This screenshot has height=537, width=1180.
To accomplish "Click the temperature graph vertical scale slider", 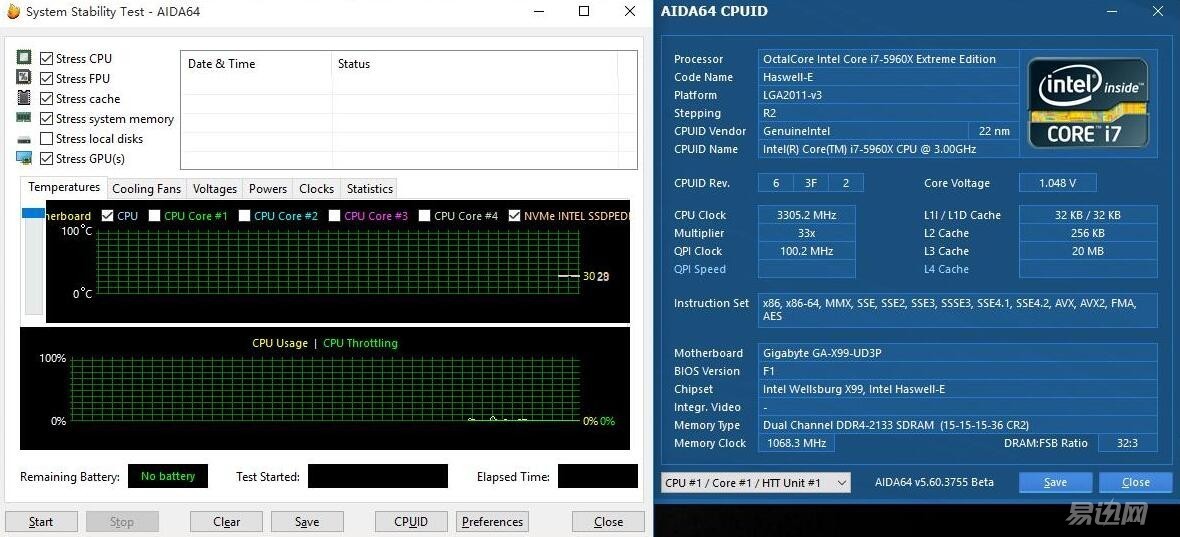I will pos(33,260).
